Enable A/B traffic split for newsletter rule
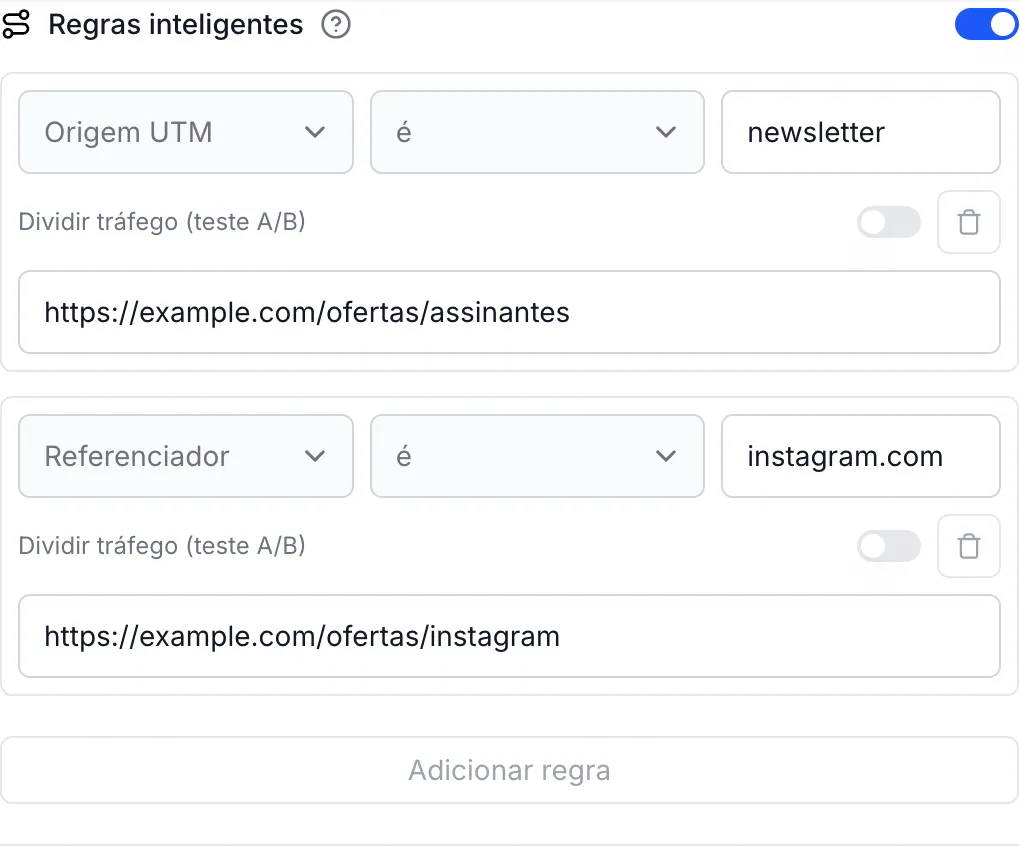Viewport: 1020px width, 846px height. click(889, 222)
